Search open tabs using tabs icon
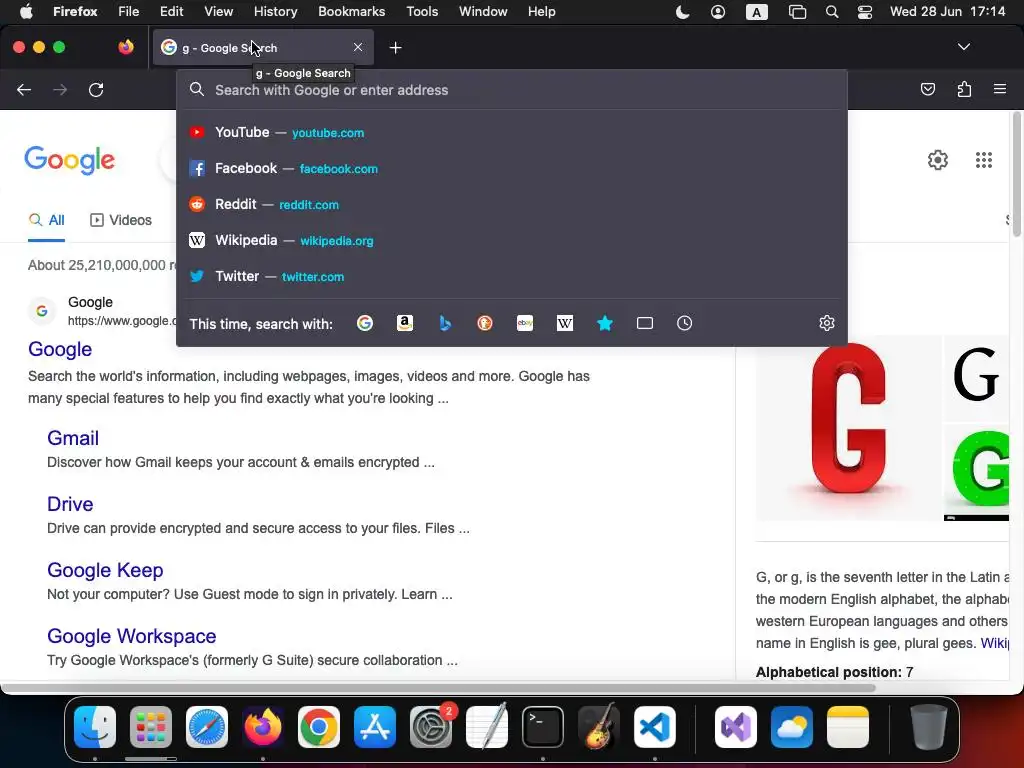Screen dimensions: 1024x768 [645, 323]
